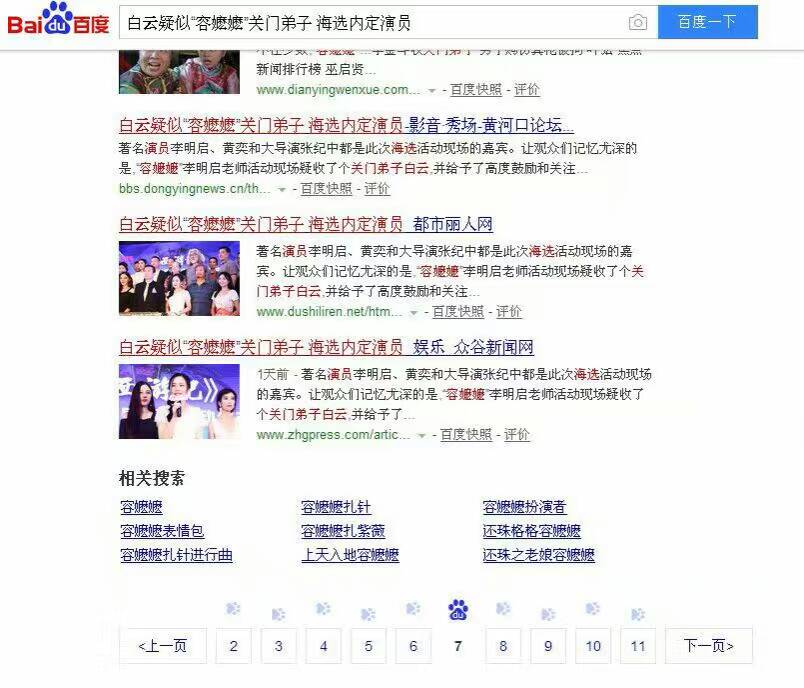This screenshot has width=804, height=688.
Task: Open result title ending 都市丽人网
Action: pos(306,224)
